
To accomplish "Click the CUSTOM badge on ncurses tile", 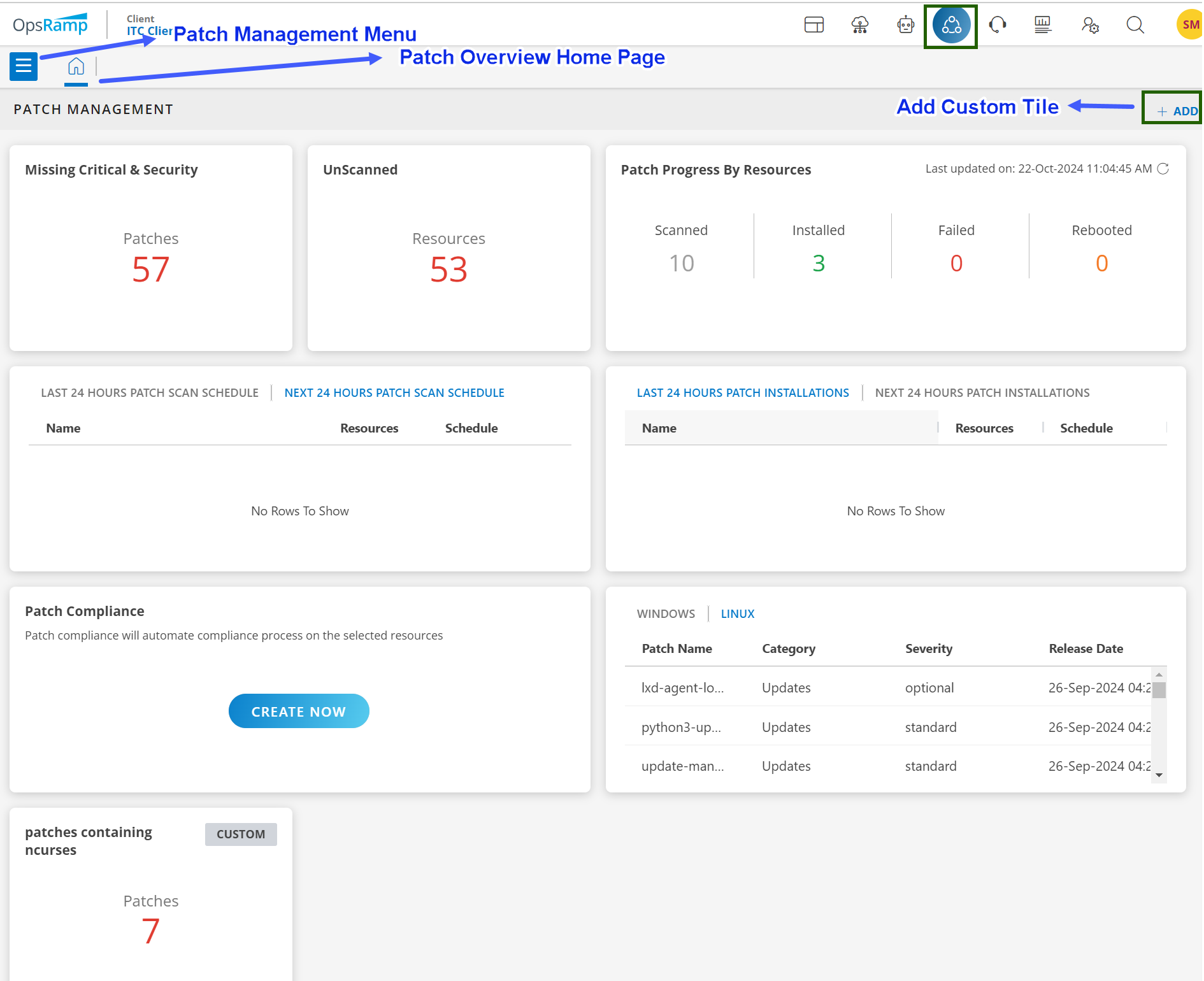I will (x=241, y=834).
